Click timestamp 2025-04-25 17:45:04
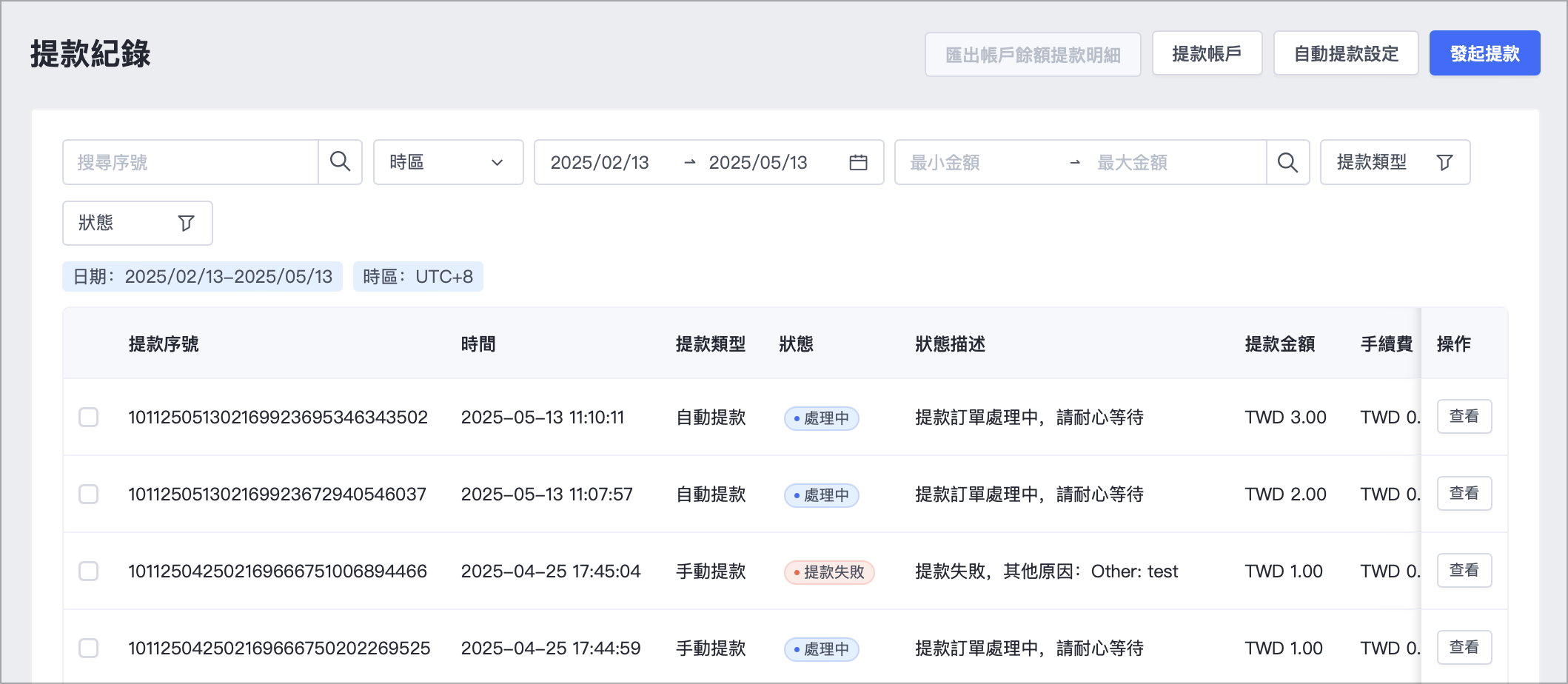 [551, 571]
